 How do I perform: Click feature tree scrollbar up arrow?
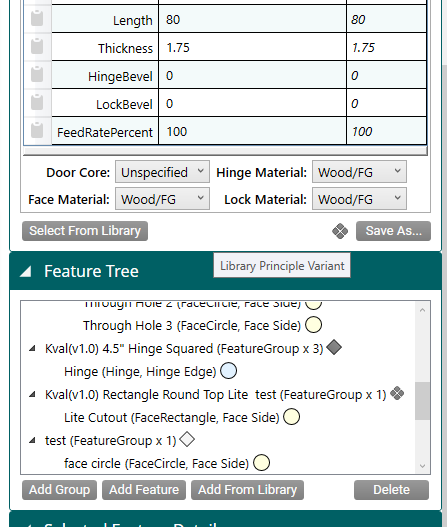(x=422, y=310)
